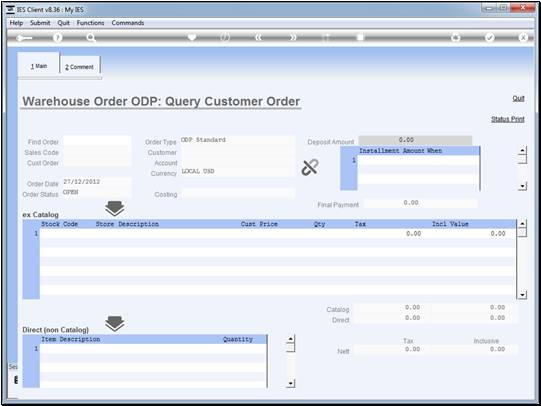
Task: Open the Commands menu
Action: (x=128, y=23)
